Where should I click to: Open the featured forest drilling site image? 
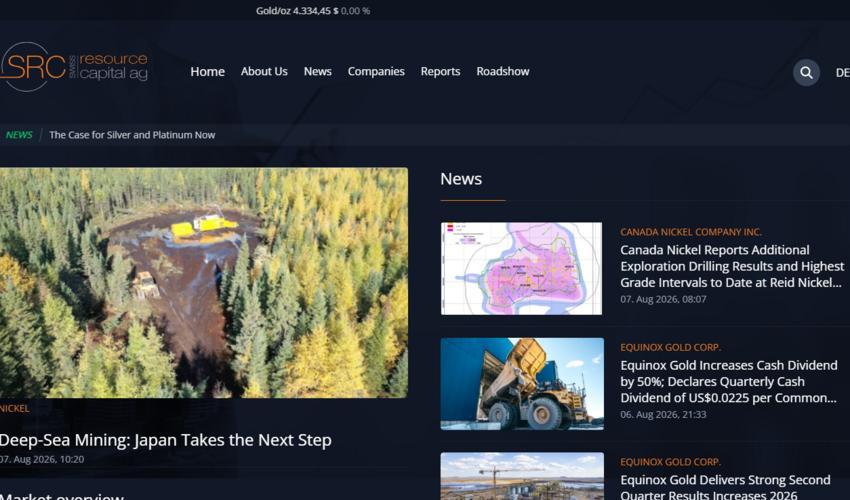[204, 283]
